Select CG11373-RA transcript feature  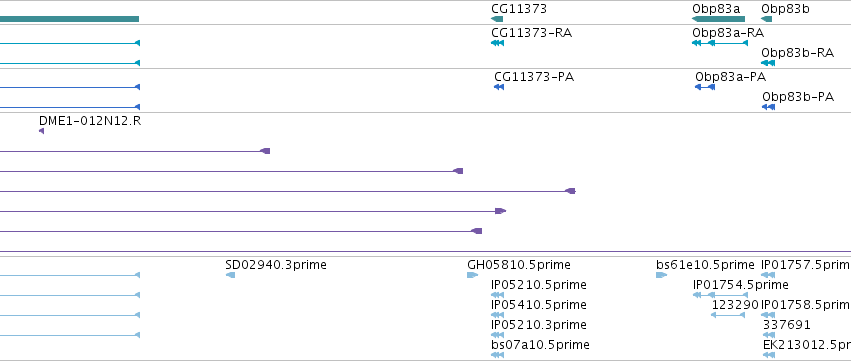497,43
